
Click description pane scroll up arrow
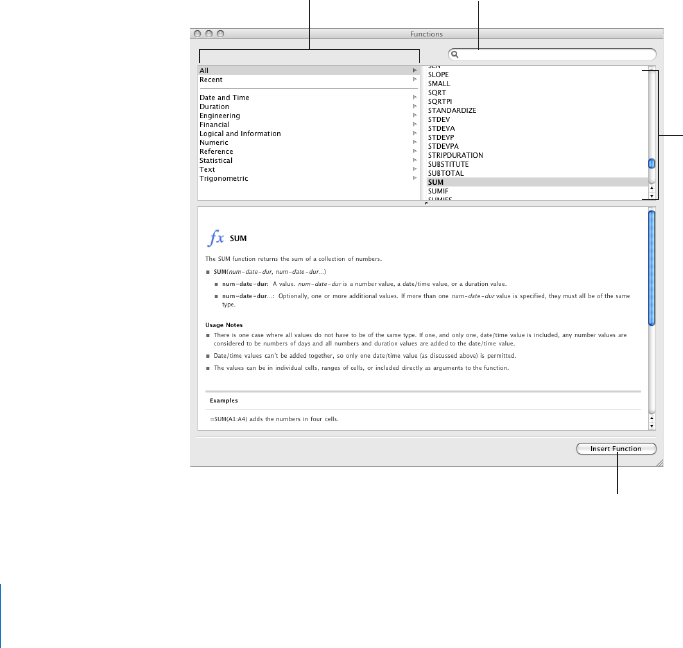click(x=652, y=418)
